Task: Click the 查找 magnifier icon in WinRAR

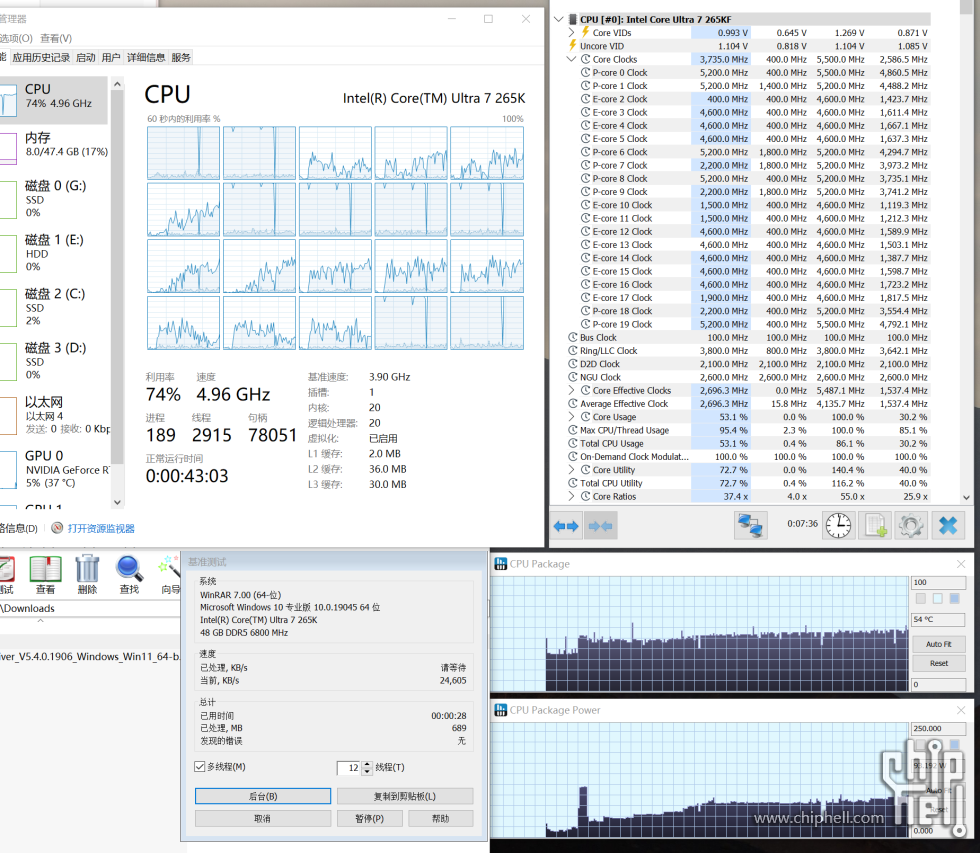Action: pyautogui.click(x=129, y=575)
